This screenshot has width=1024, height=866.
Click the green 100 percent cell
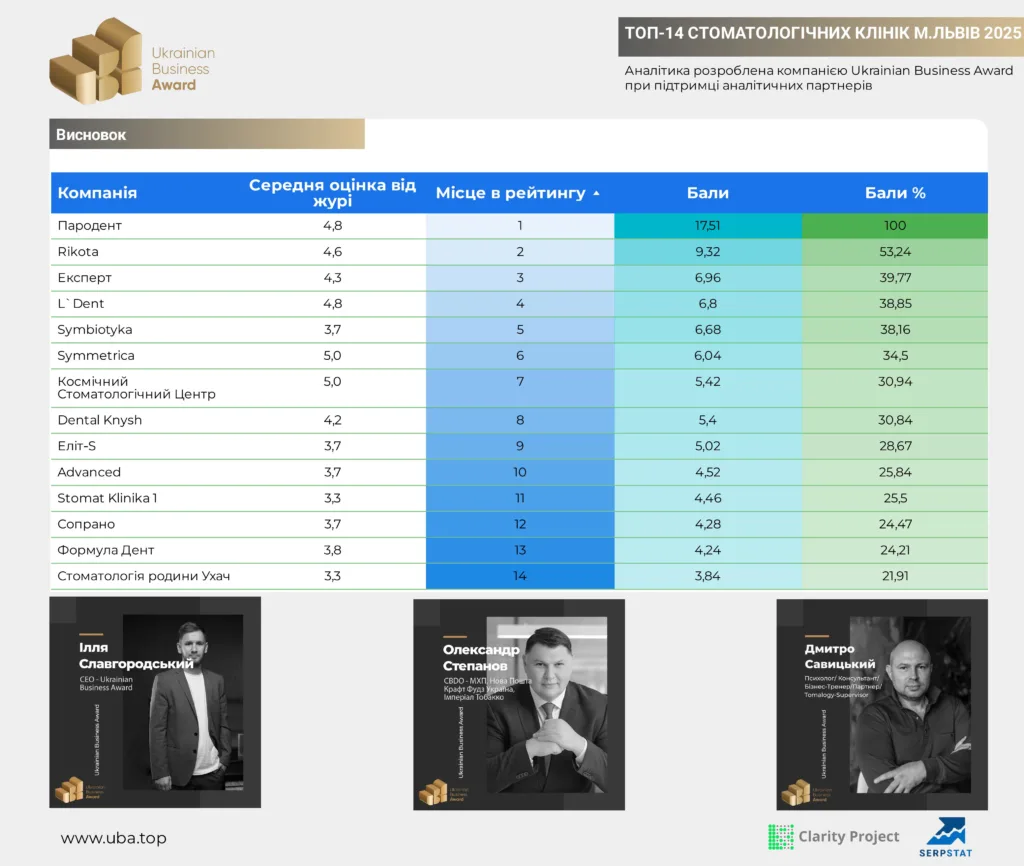895,225
